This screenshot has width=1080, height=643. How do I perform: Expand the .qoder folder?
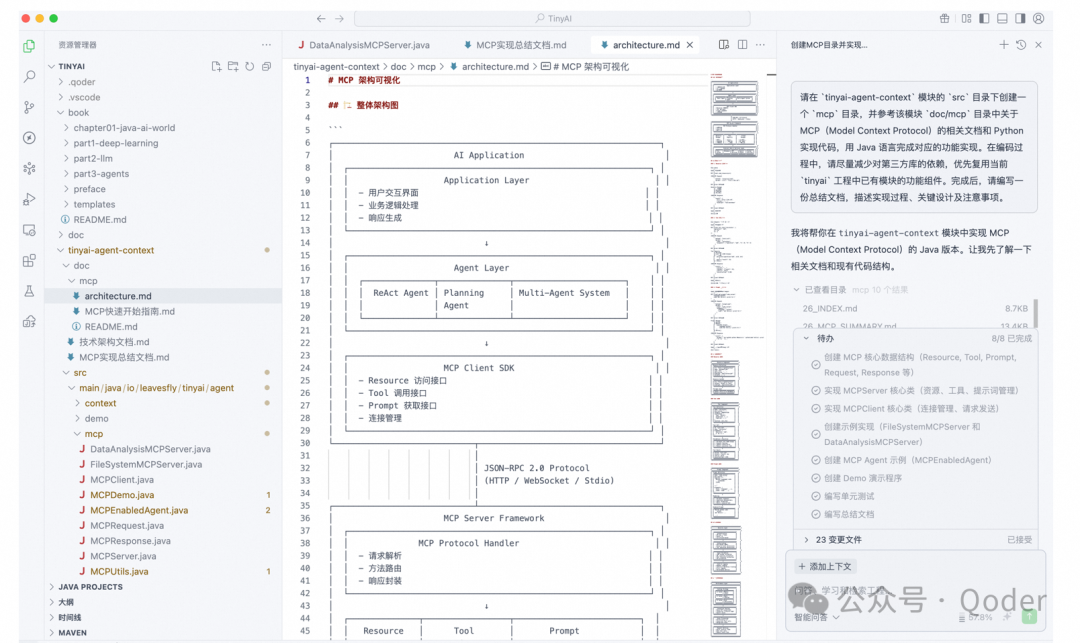(x=81, y=82)
